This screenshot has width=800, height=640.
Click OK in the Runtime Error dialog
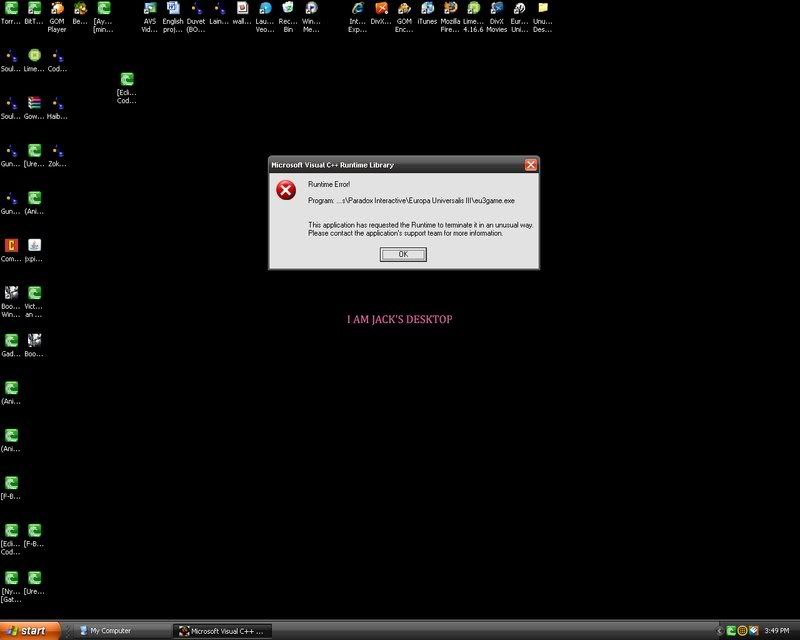click(x=403, y=254)
